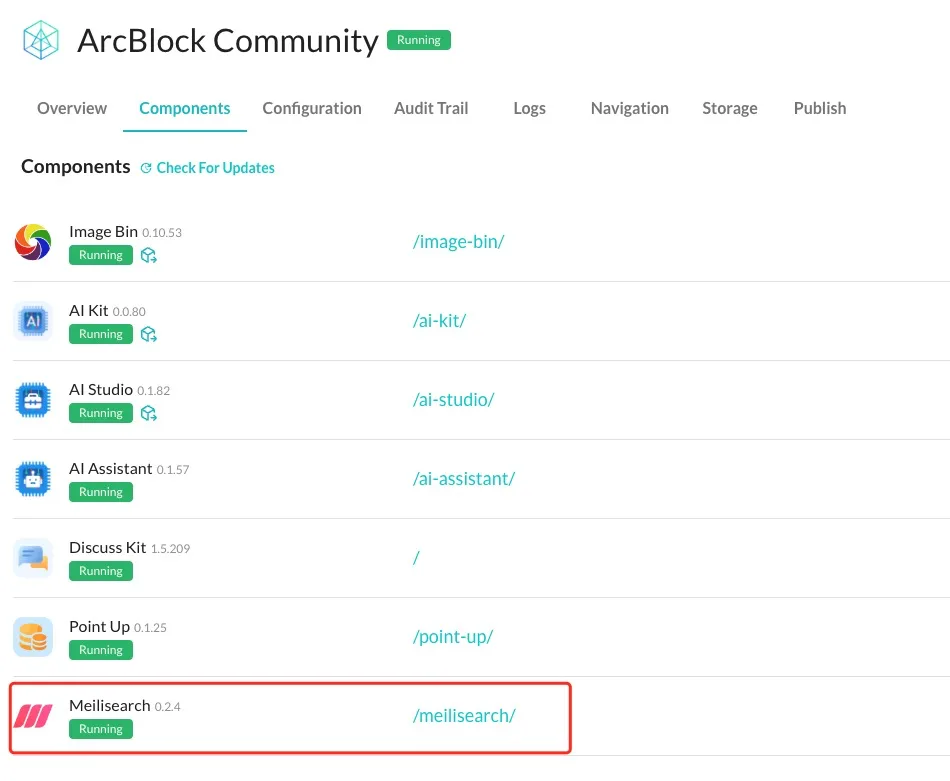The width and height of the screenshot is (950, 781).
Task: Click the refresh icon before Check For Updates
Action: pos(146,168)
